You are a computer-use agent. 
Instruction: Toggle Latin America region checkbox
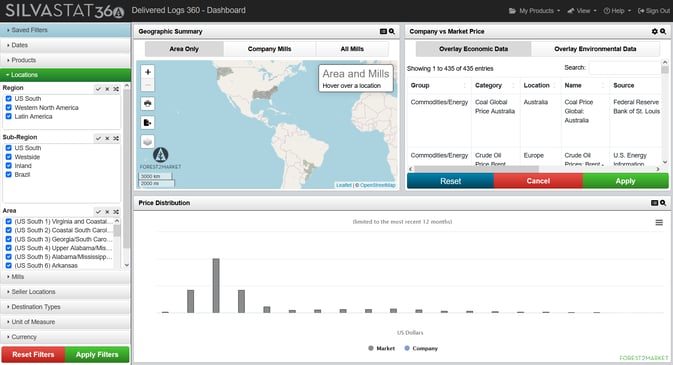click(x=9, y=116)
